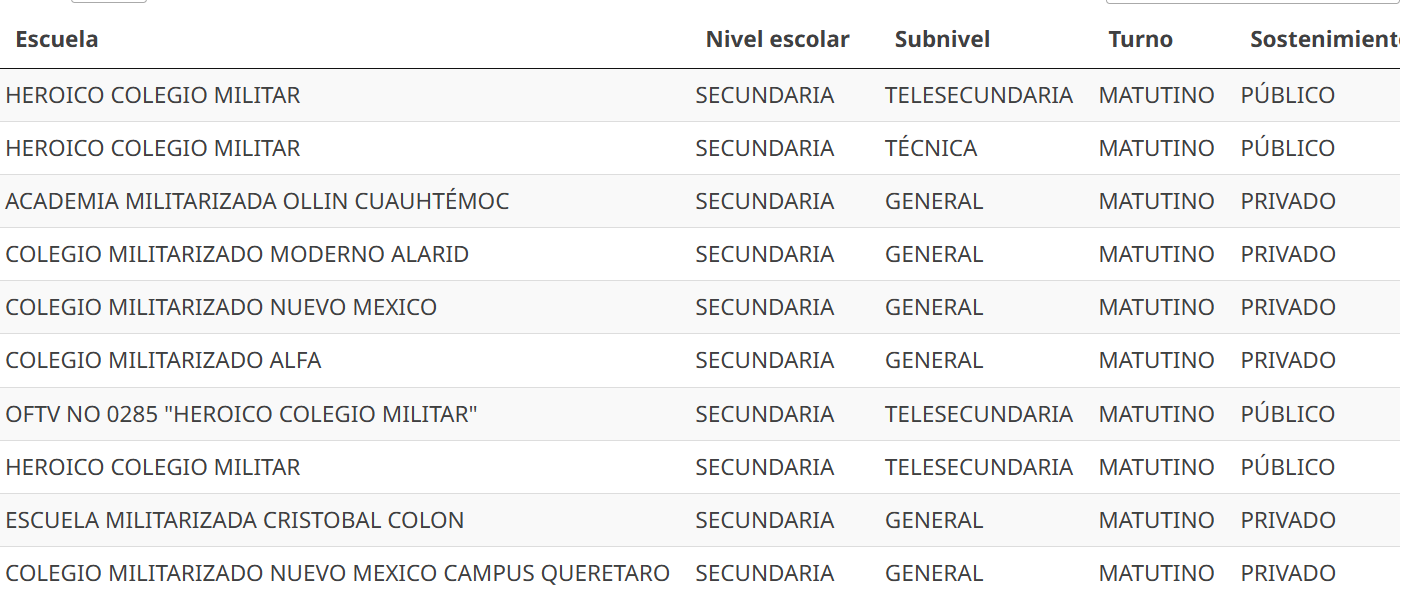Select COLEGIO MILITARIZADO MODERNO ALARID school name
The width and height of the screenshot is (1402, 592).
(x=237, y=254)
